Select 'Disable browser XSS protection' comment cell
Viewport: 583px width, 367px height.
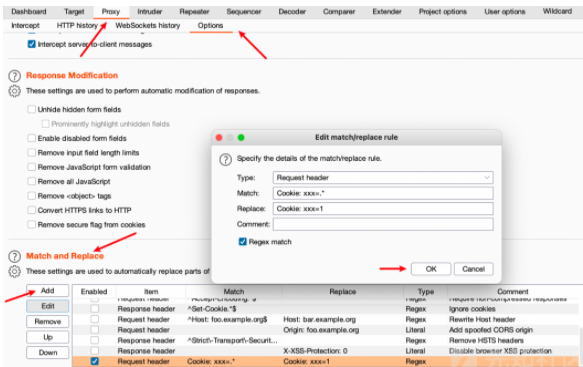pyautogui.click(x=500, y=351)
